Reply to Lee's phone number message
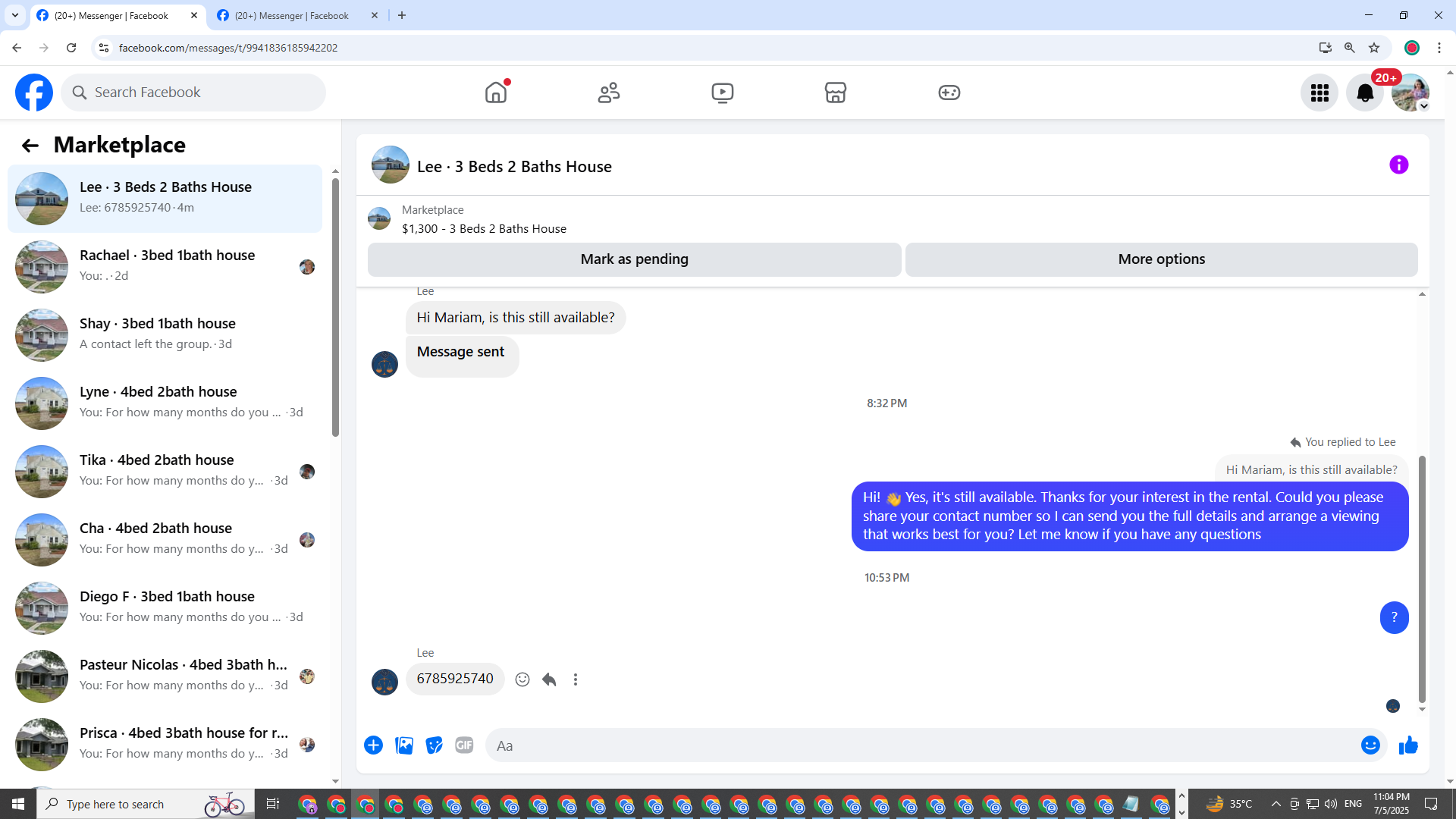 point(549,679)
